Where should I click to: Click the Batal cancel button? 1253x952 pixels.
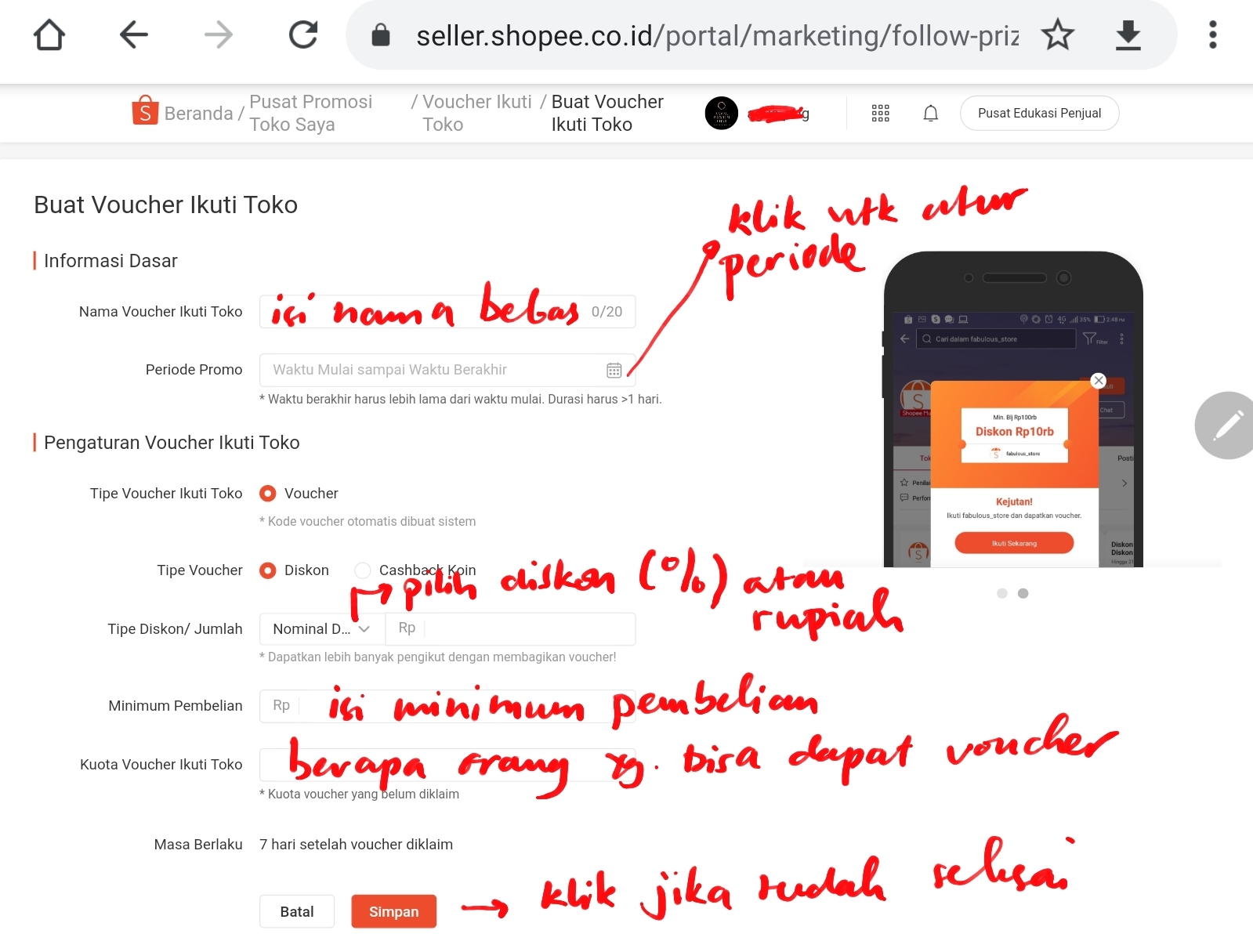(297, 911)
